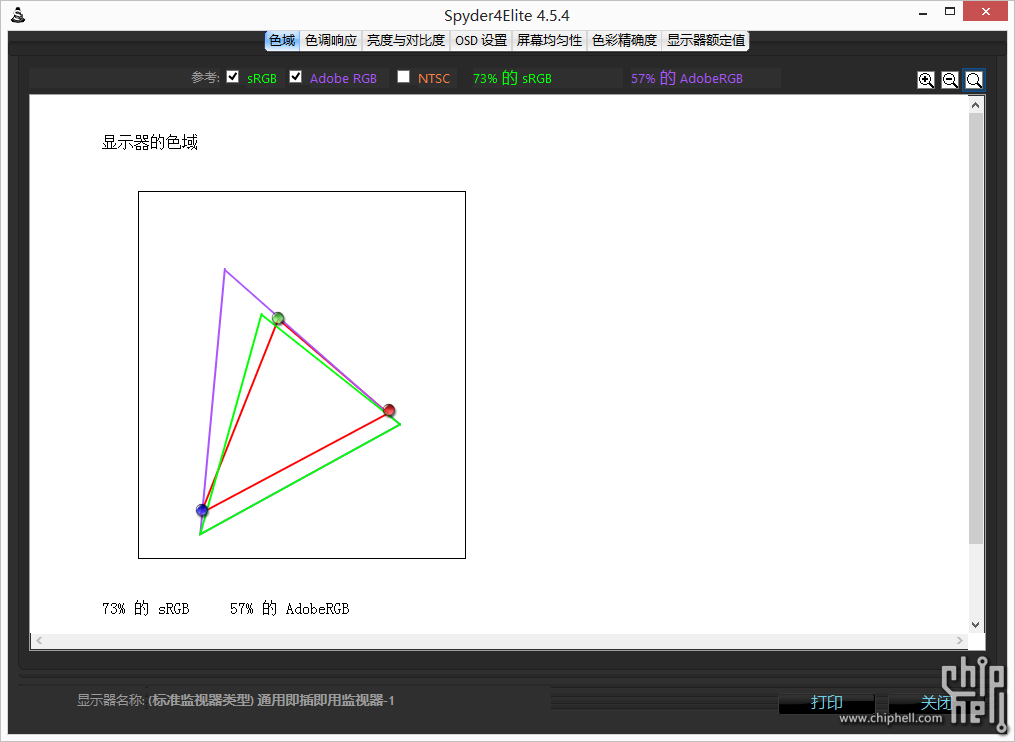Click the '57% 的 AdobeRGB' result below chart
The width and height of the screenshot is (1015, 742).
click(289, 609)
